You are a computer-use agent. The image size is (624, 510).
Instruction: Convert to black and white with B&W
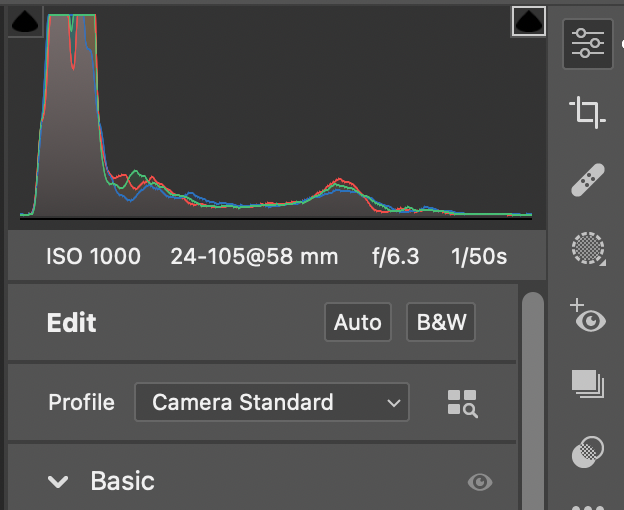point(441,323)
